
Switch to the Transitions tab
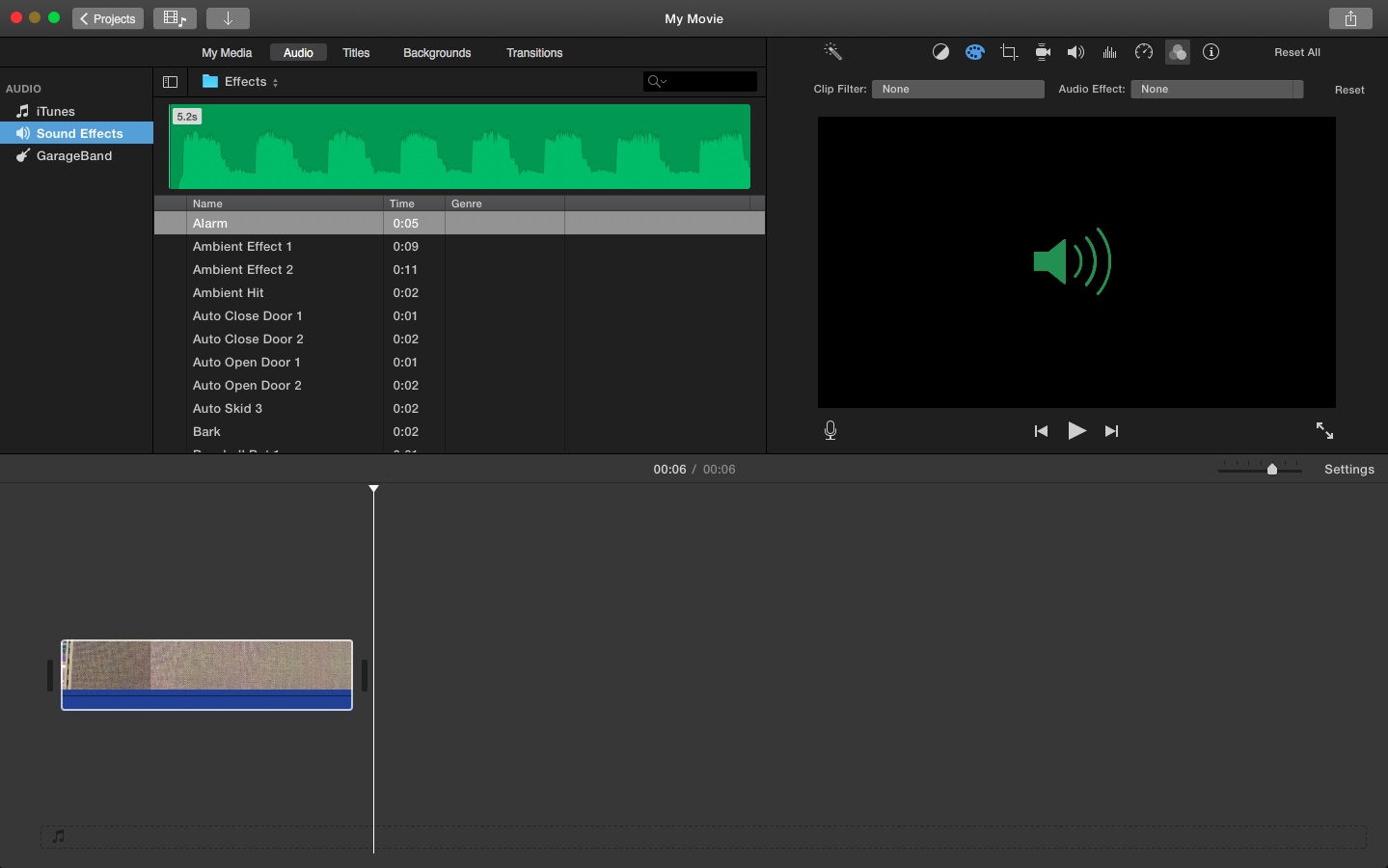pyautogui.click(x=534, y=53)
